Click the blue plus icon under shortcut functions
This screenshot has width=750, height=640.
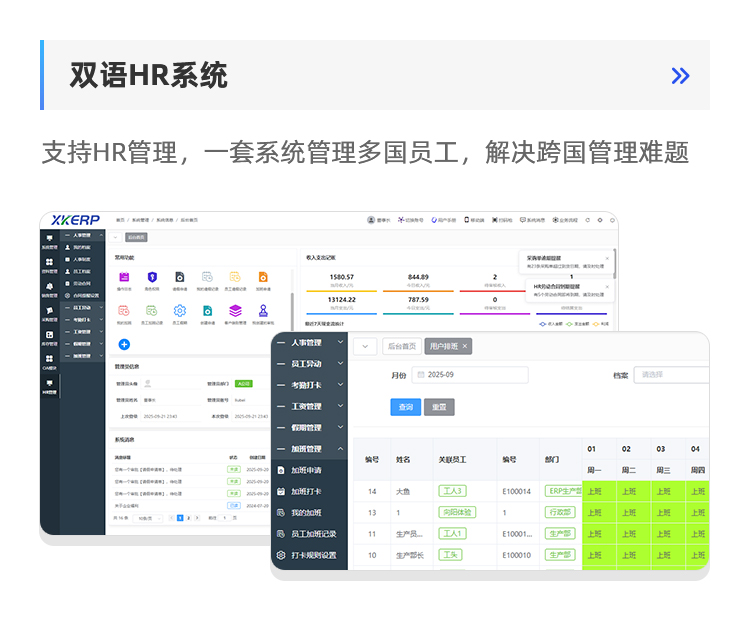tap(124, 344)
